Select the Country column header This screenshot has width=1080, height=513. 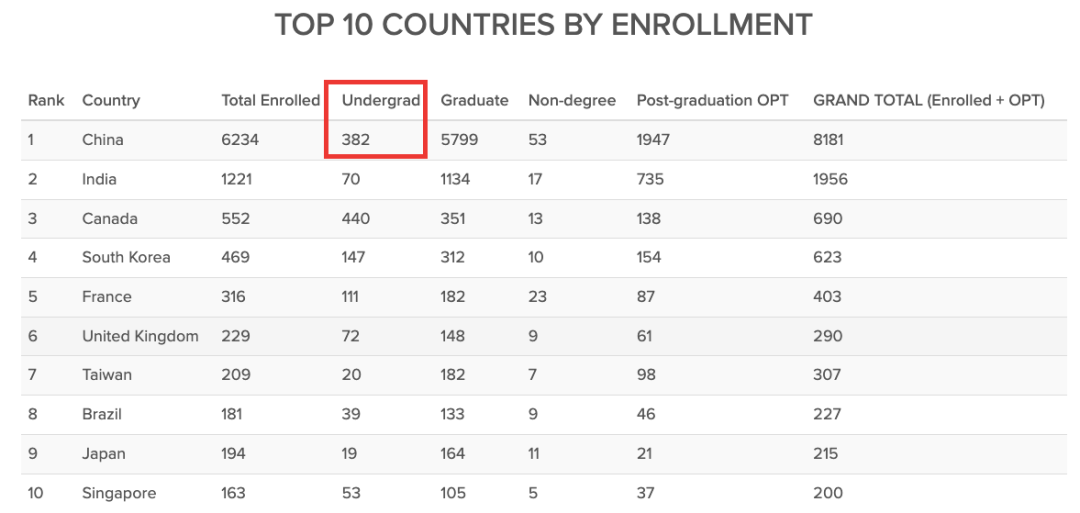pos(111,101)
